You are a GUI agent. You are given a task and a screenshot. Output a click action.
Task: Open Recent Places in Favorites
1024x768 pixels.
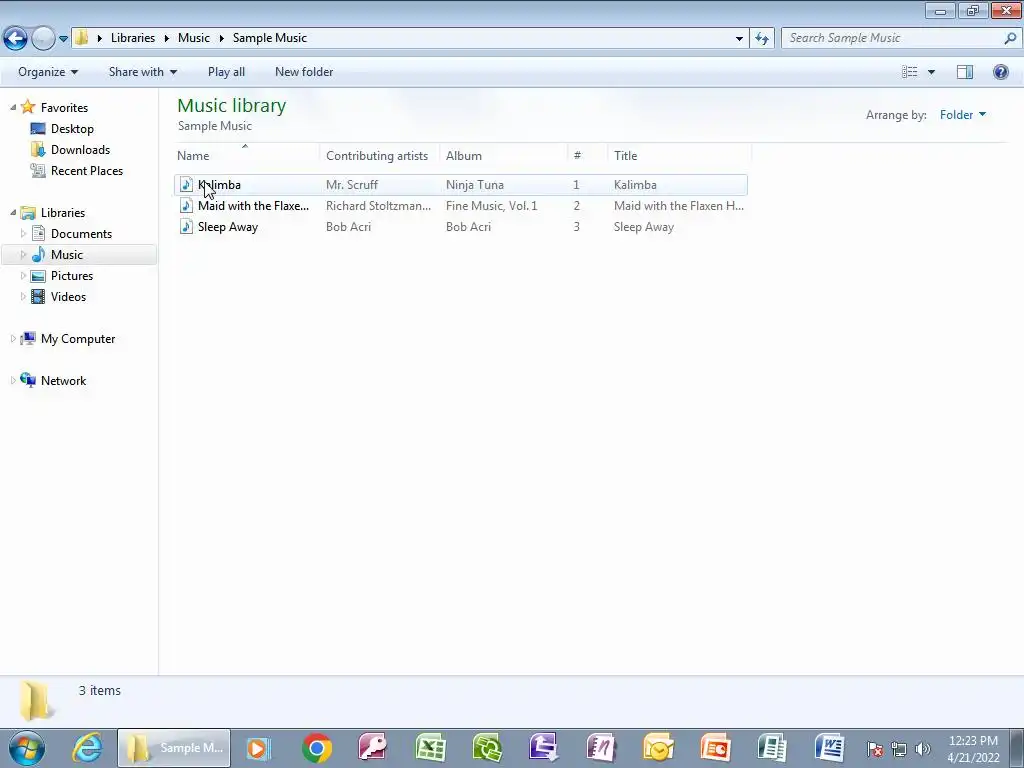pos(87,170)
